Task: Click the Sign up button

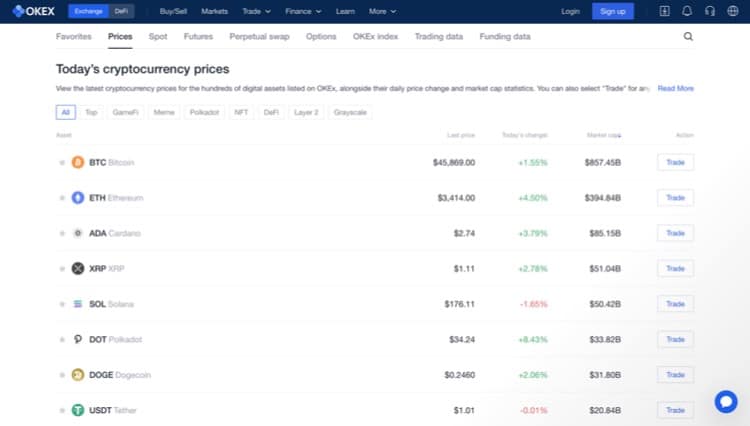Action: pos(612,11)
